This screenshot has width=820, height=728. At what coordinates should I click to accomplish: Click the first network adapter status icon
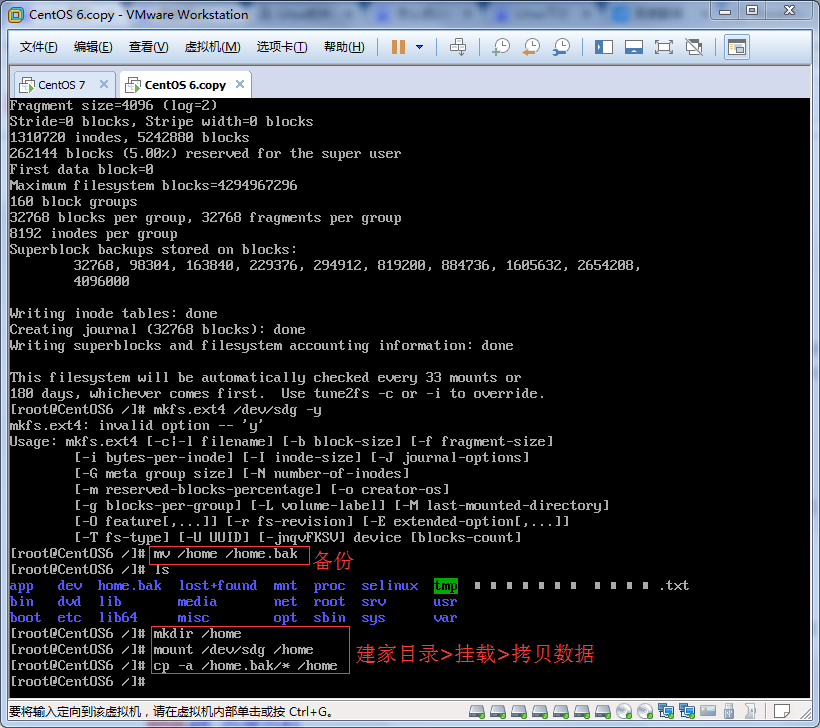click(x=666, y=711)
